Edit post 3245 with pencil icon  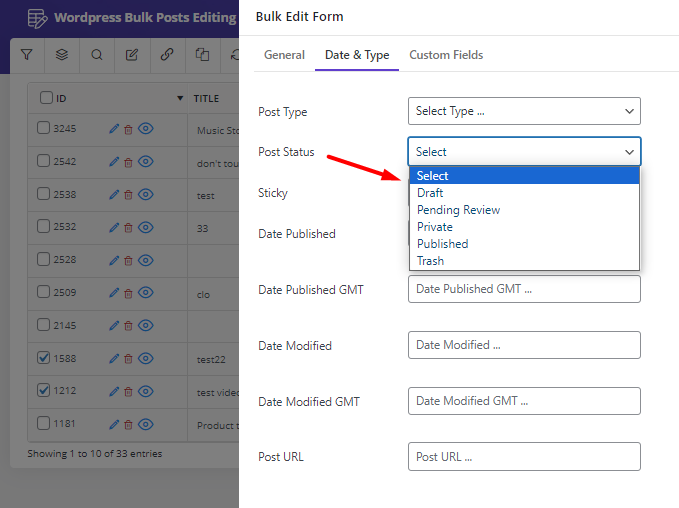(114, 129)
